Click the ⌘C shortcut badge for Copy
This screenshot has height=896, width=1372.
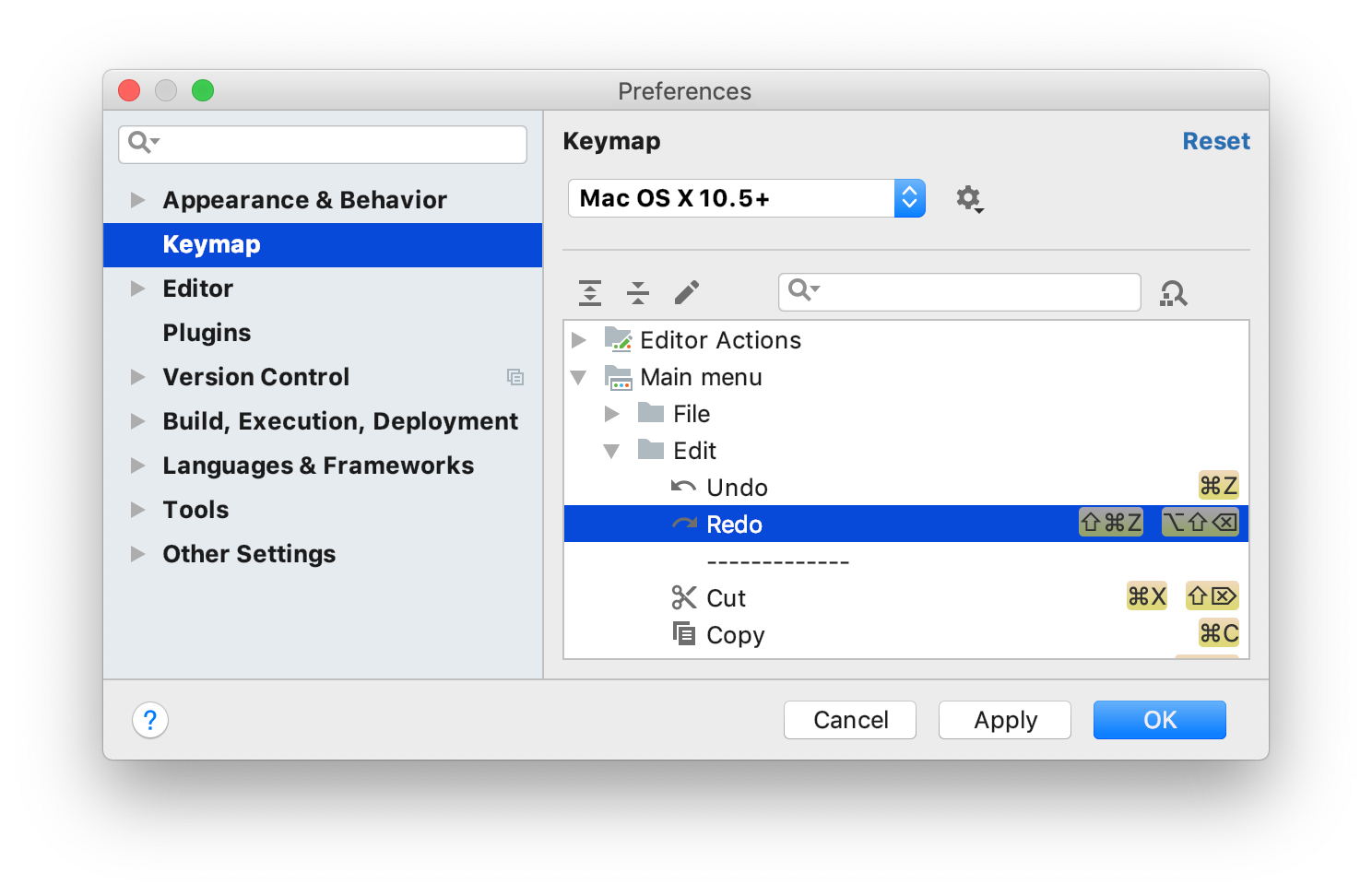tap(1218, 633)
